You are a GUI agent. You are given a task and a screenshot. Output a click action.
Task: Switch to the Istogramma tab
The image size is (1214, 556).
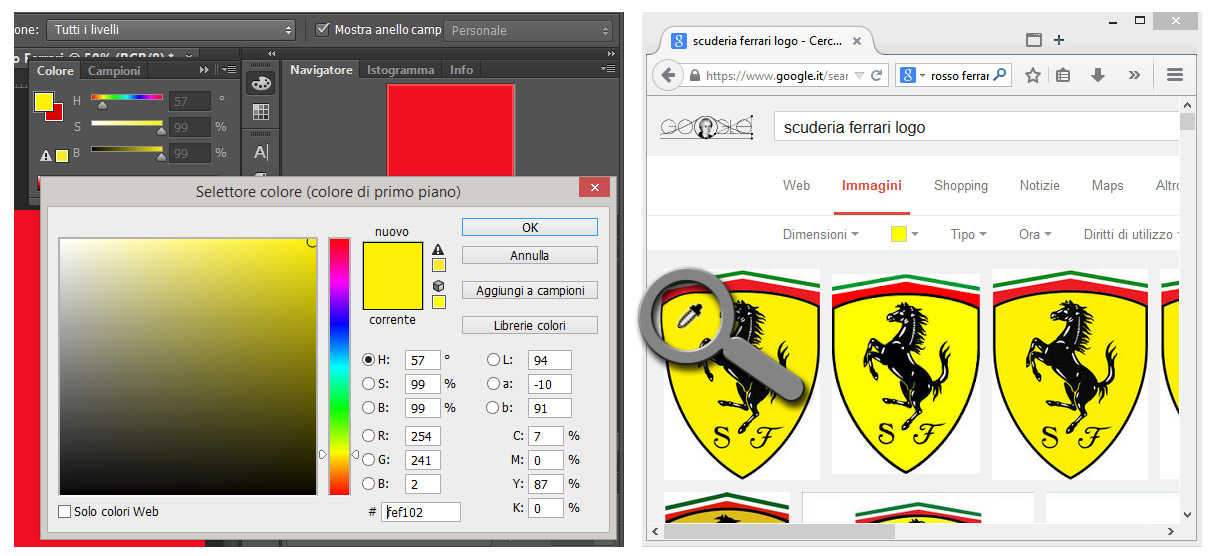click(x=400, y=70)
